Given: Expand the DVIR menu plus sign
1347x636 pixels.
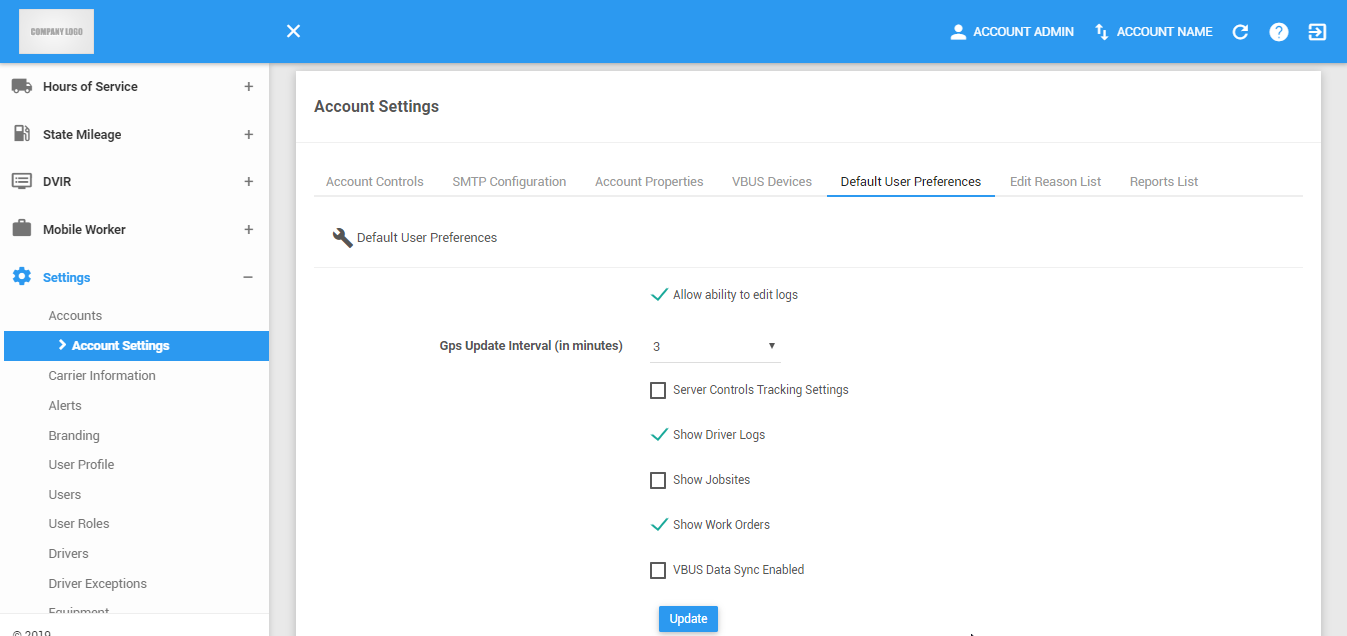Looking at the screenshot, I should pyautogui.click(x=249, y=181).
